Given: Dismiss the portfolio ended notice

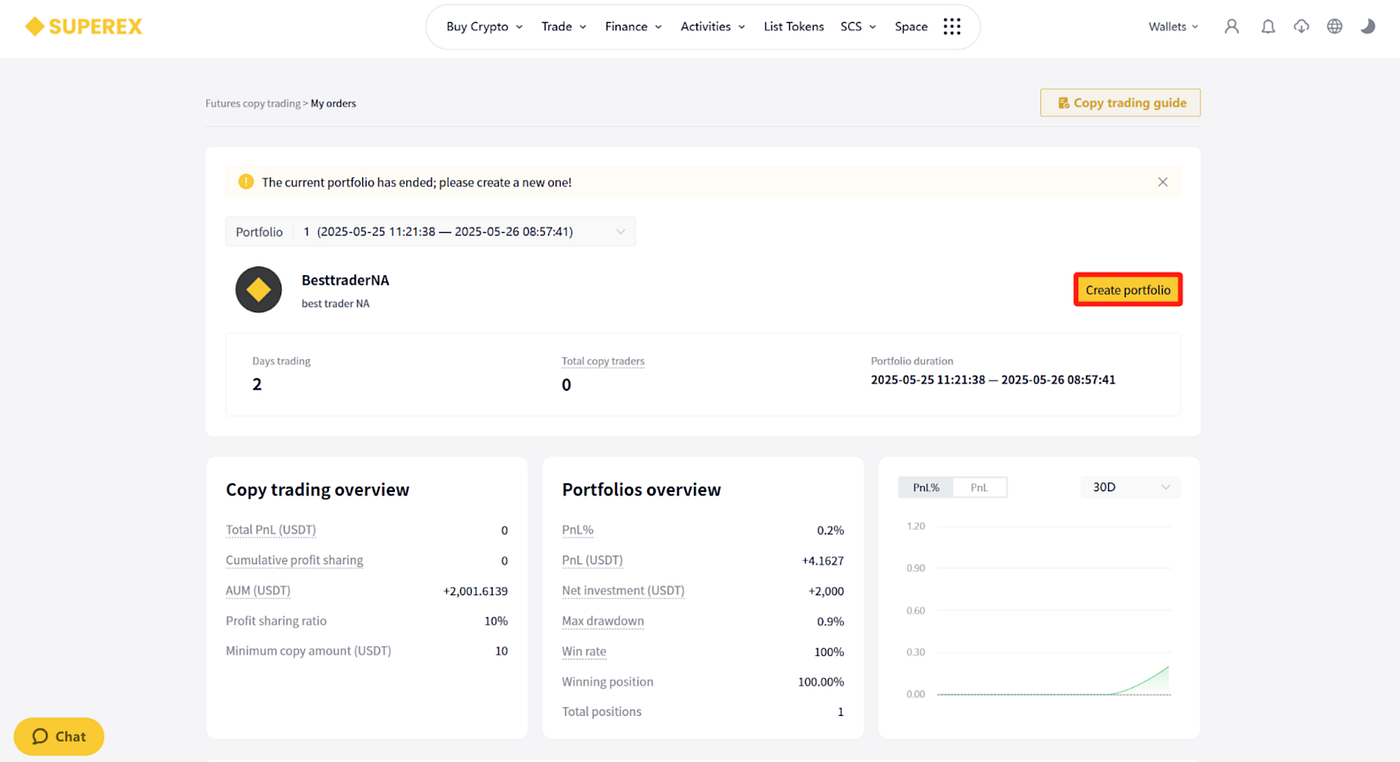Looking at the screenshot, I should 1163,182.
